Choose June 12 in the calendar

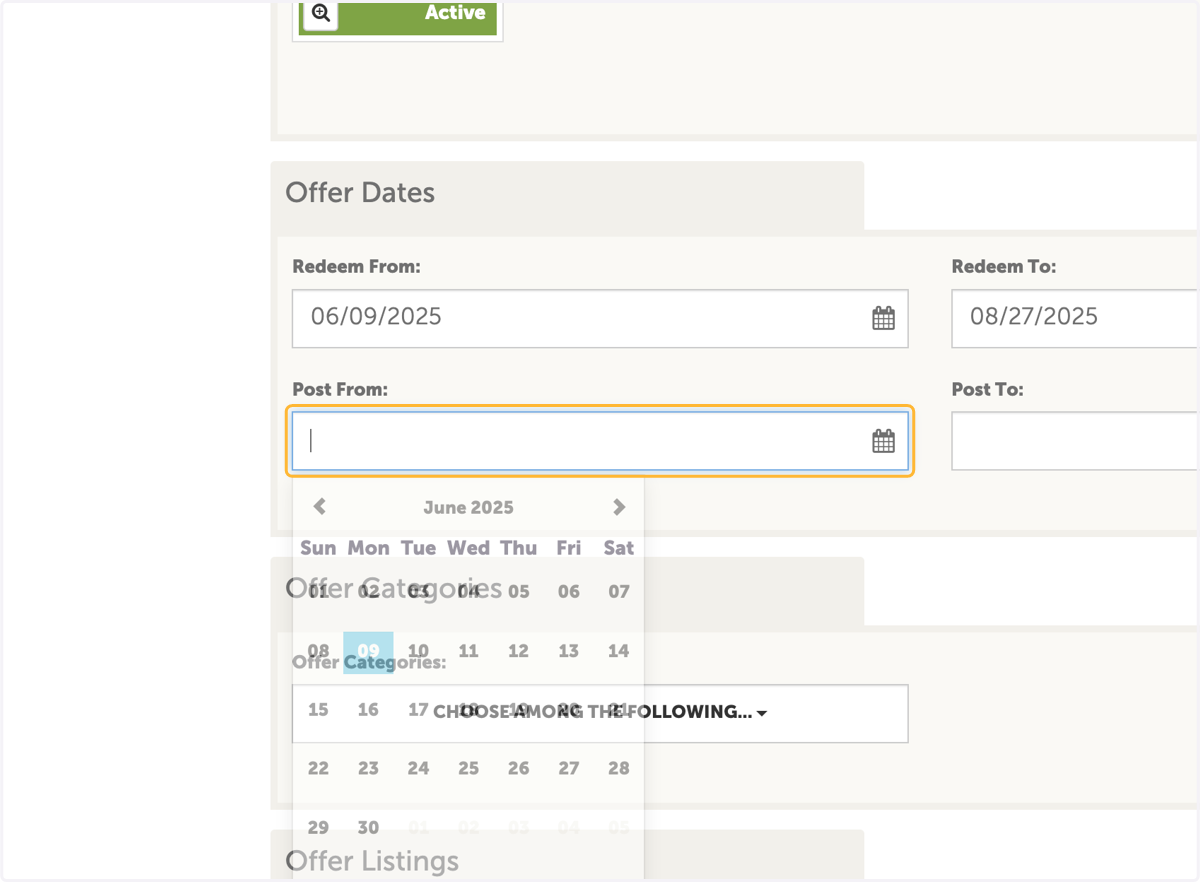518,652
